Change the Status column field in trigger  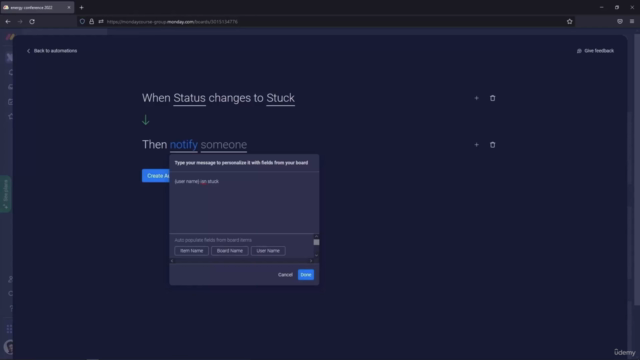point(189,98)
